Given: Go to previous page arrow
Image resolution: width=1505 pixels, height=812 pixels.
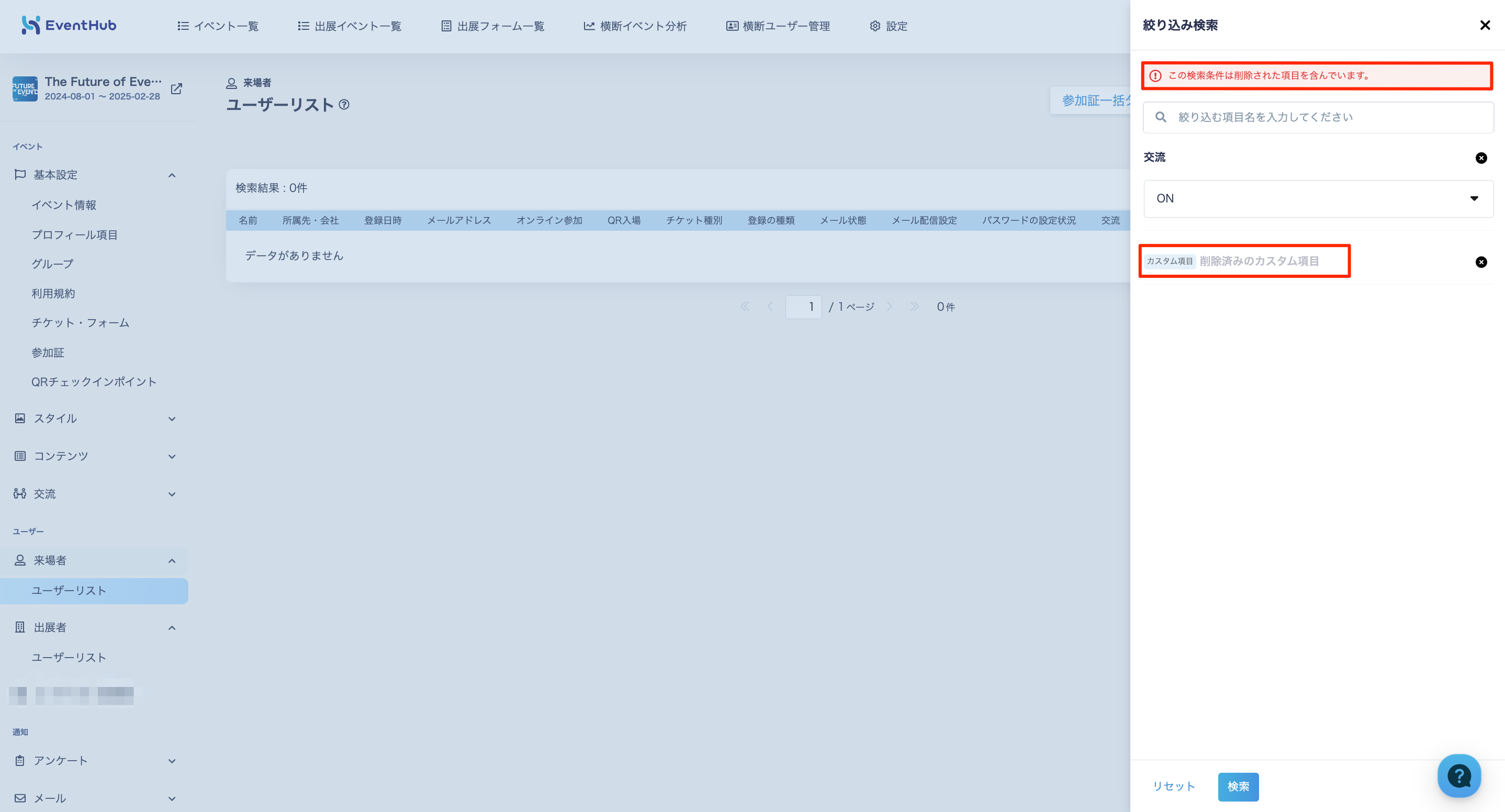Looking at the screenshot, I should pos(770,307).
